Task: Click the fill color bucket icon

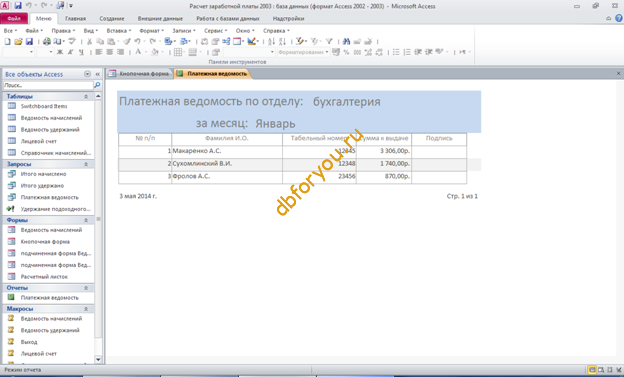Action: pyautogui.click(x=155, y=52)
